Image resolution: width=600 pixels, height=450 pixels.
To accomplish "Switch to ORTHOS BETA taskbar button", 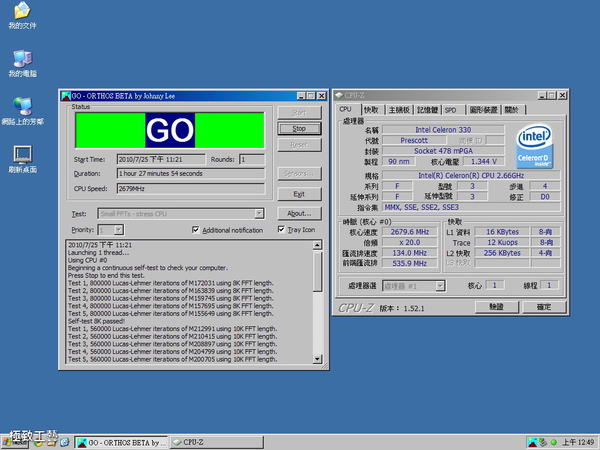I will 121,443.
